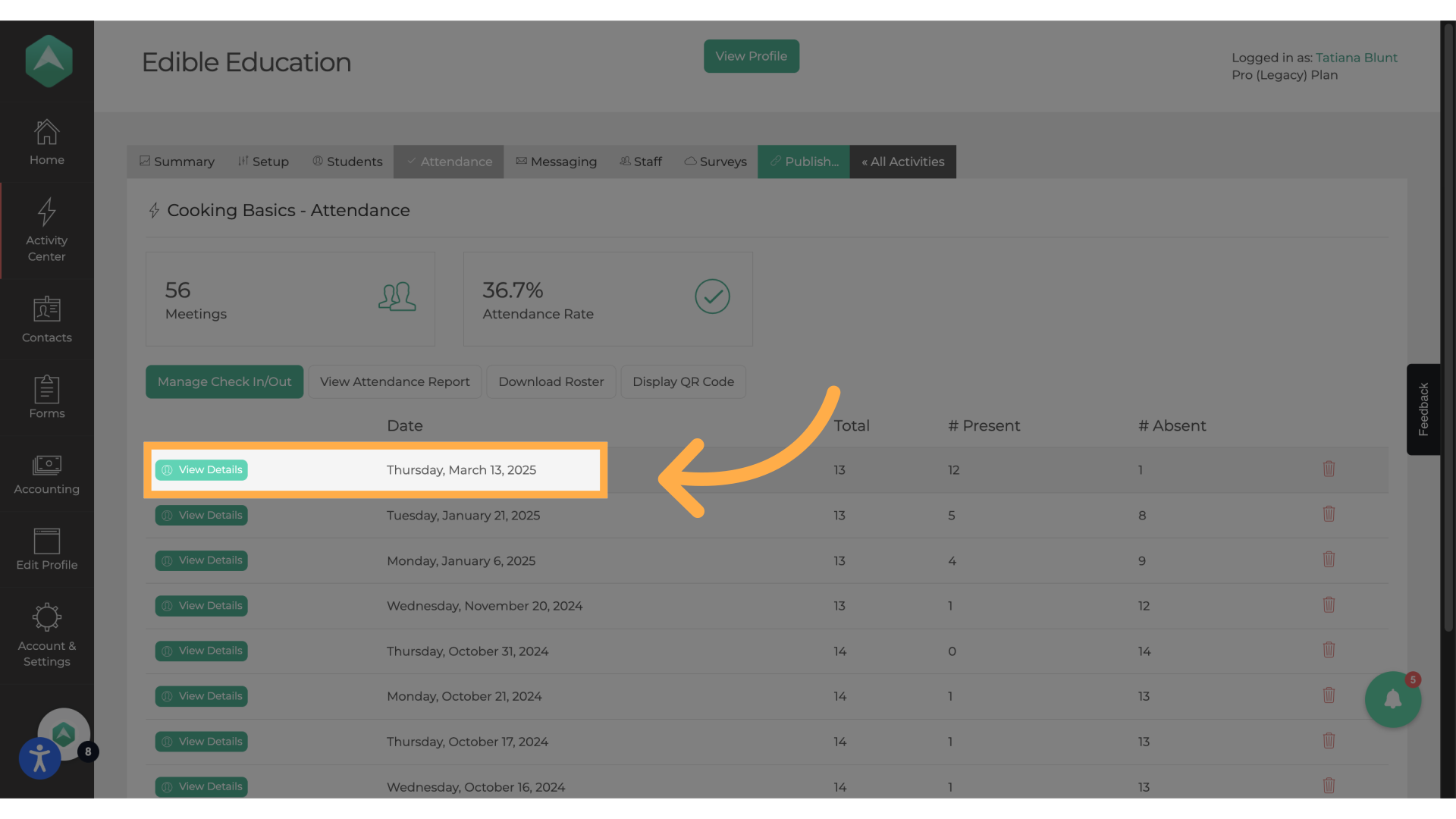View Details for January 21, 2025
This screenshot has height=819, width=1456.
(202, 516)
